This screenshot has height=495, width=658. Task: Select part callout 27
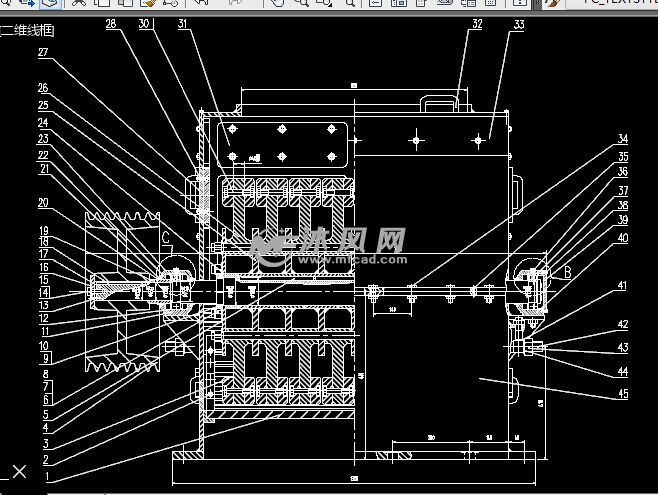point(43,52)
